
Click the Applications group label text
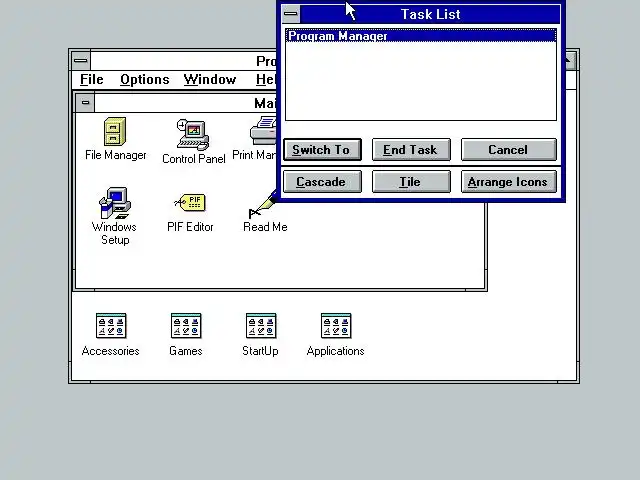click(x=336, y=351)
